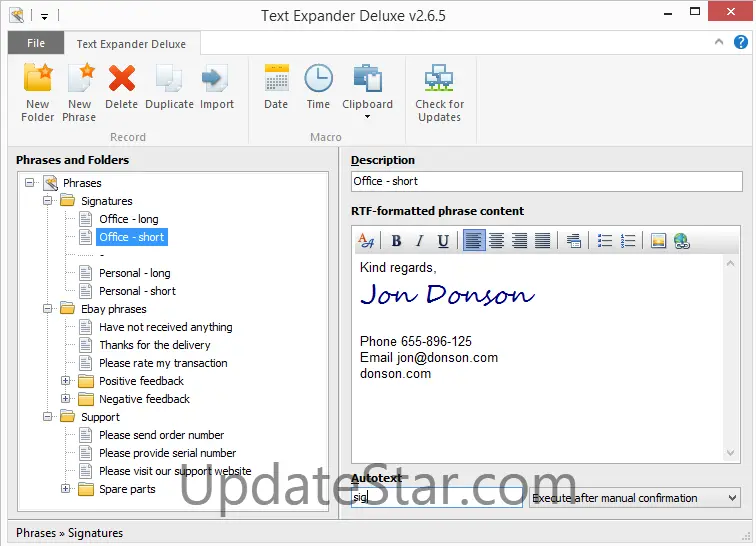Select 'Have not received anything' phrase
Screen dimensions: 756x546
coord(165,327)
